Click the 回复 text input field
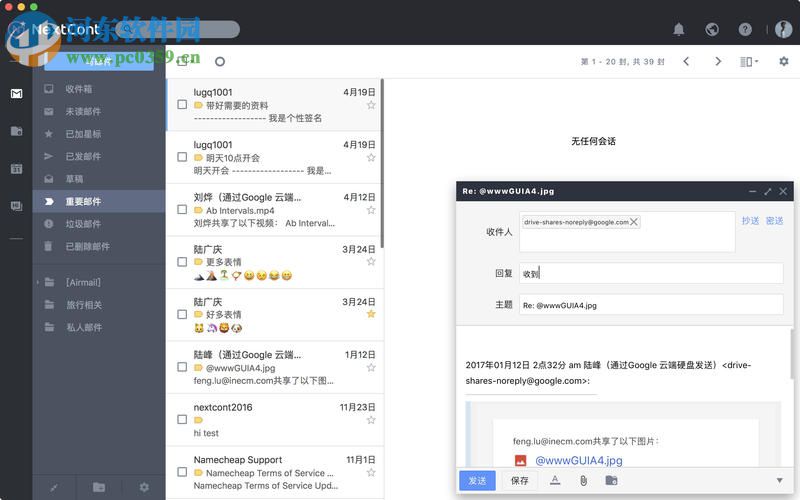 coord(651,273)
